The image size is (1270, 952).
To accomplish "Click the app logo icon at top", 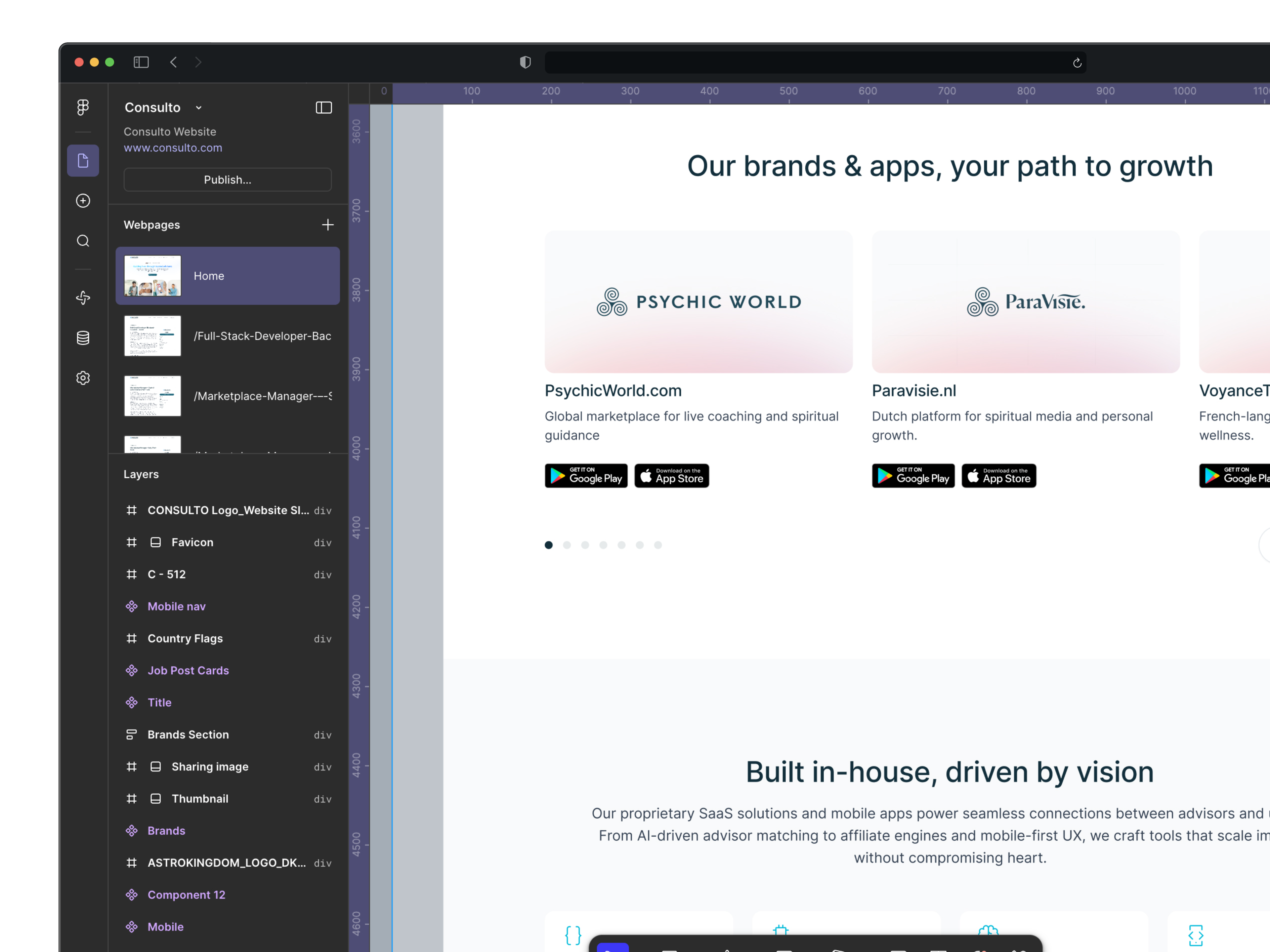I will pyautogui.click(x=83, y=107).
